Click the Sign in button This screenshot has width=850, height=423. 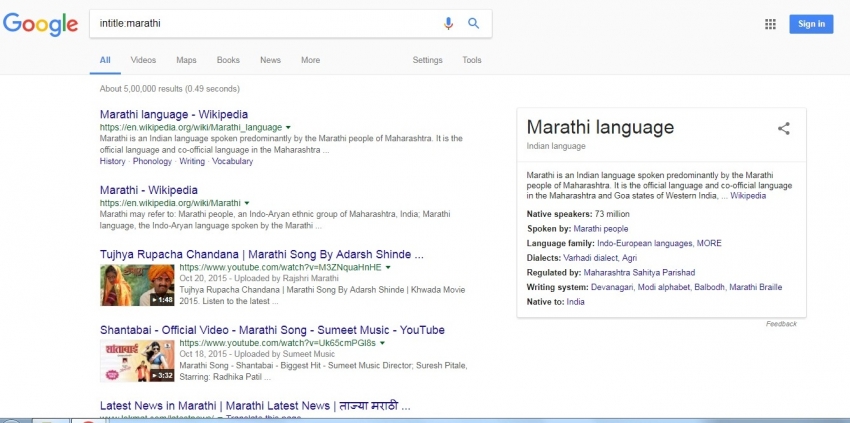coord(811,24)
